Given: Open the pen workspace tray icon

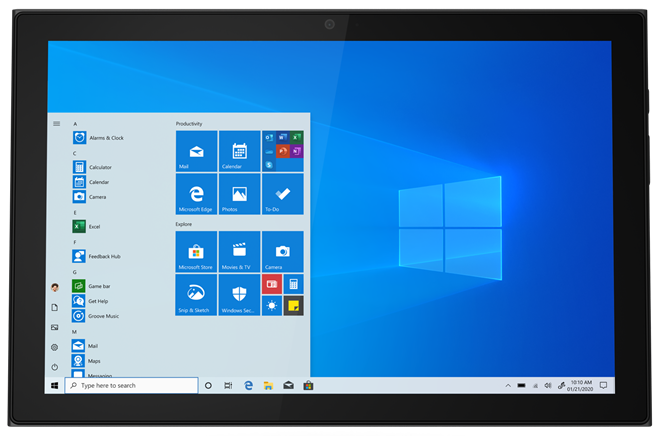Looking at the screenshot, I should pos(562,385).
